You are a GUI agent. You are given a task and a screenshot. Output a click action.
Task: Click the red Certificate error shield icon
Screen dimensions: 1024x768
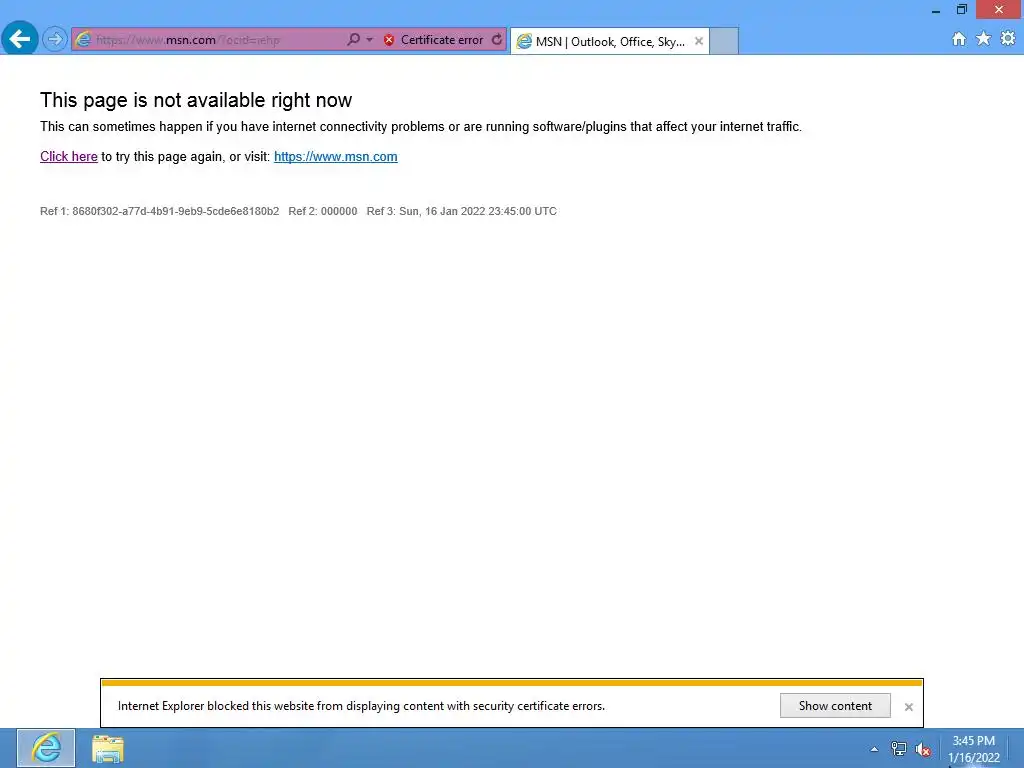(x=389, y=40)
